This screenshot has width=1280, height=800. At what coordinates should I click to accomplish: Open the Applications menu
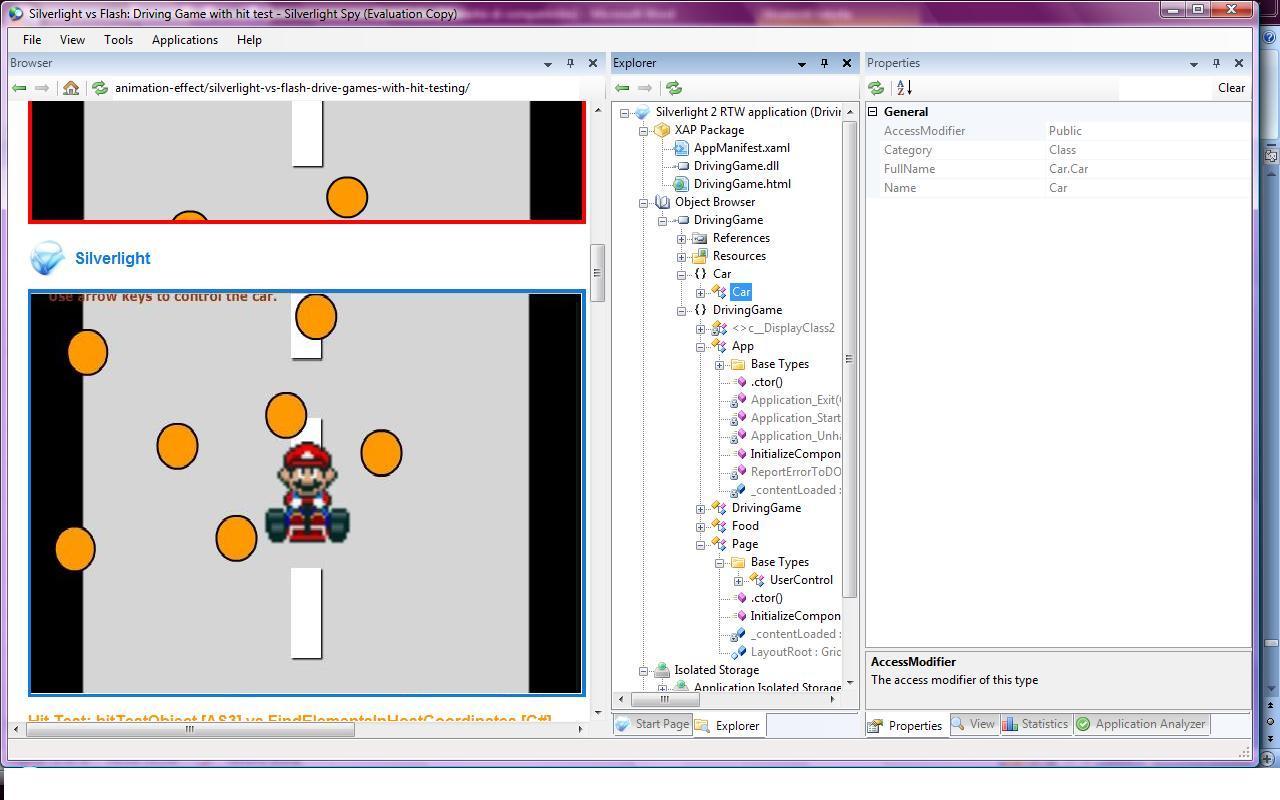pos(185,40)
